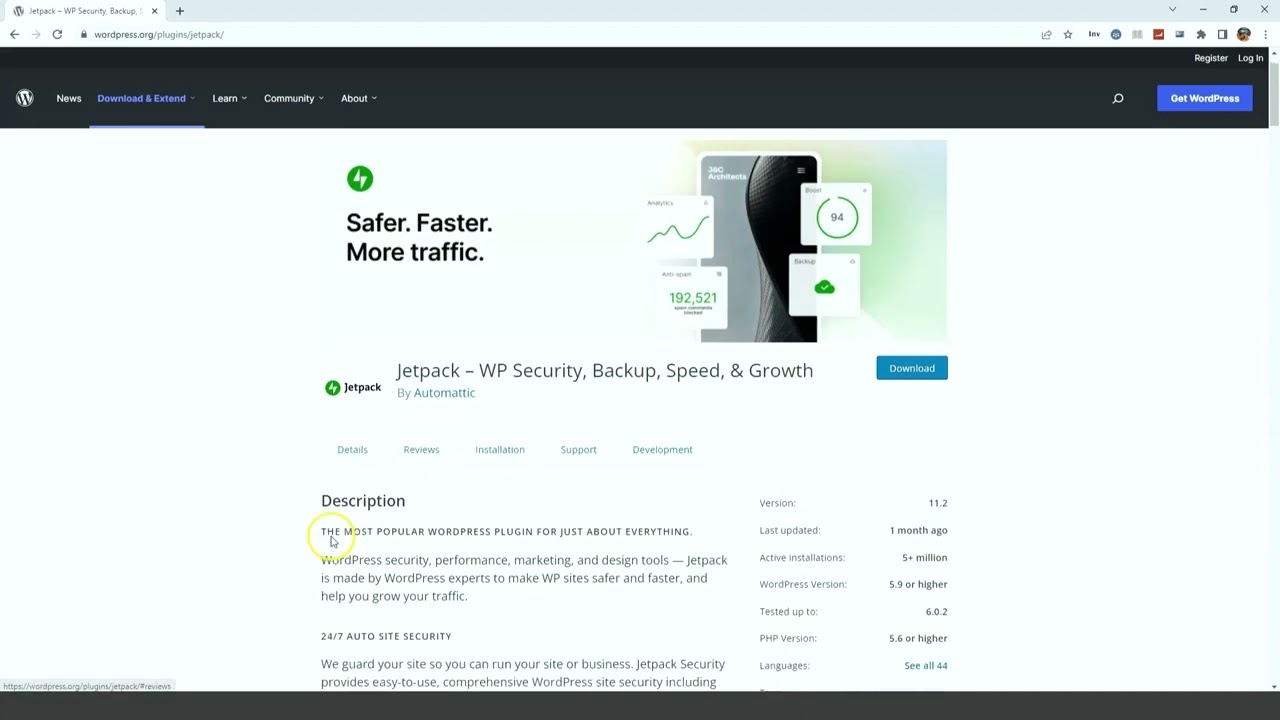Open the site search magnifier icon
1280x720 pixels.
click(x=1118, y=98)
